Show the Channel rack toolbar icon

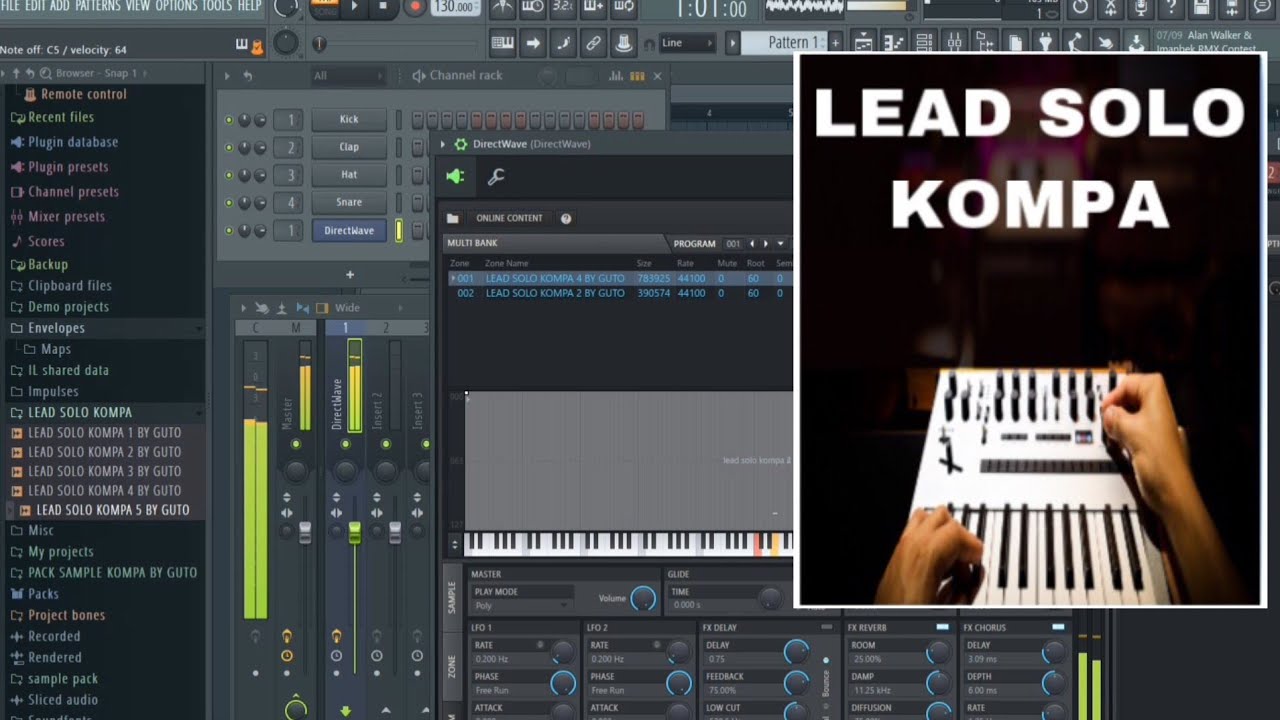(924, 43)
